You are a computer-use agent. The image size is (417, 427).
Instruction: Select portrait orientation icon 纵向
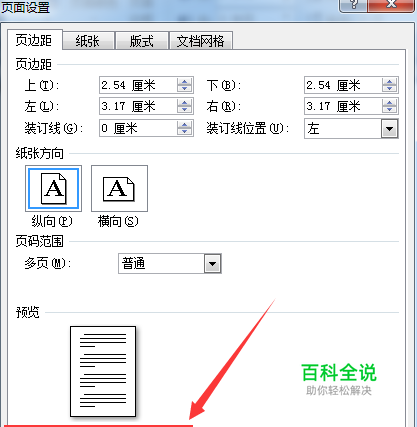click(53, 188)
